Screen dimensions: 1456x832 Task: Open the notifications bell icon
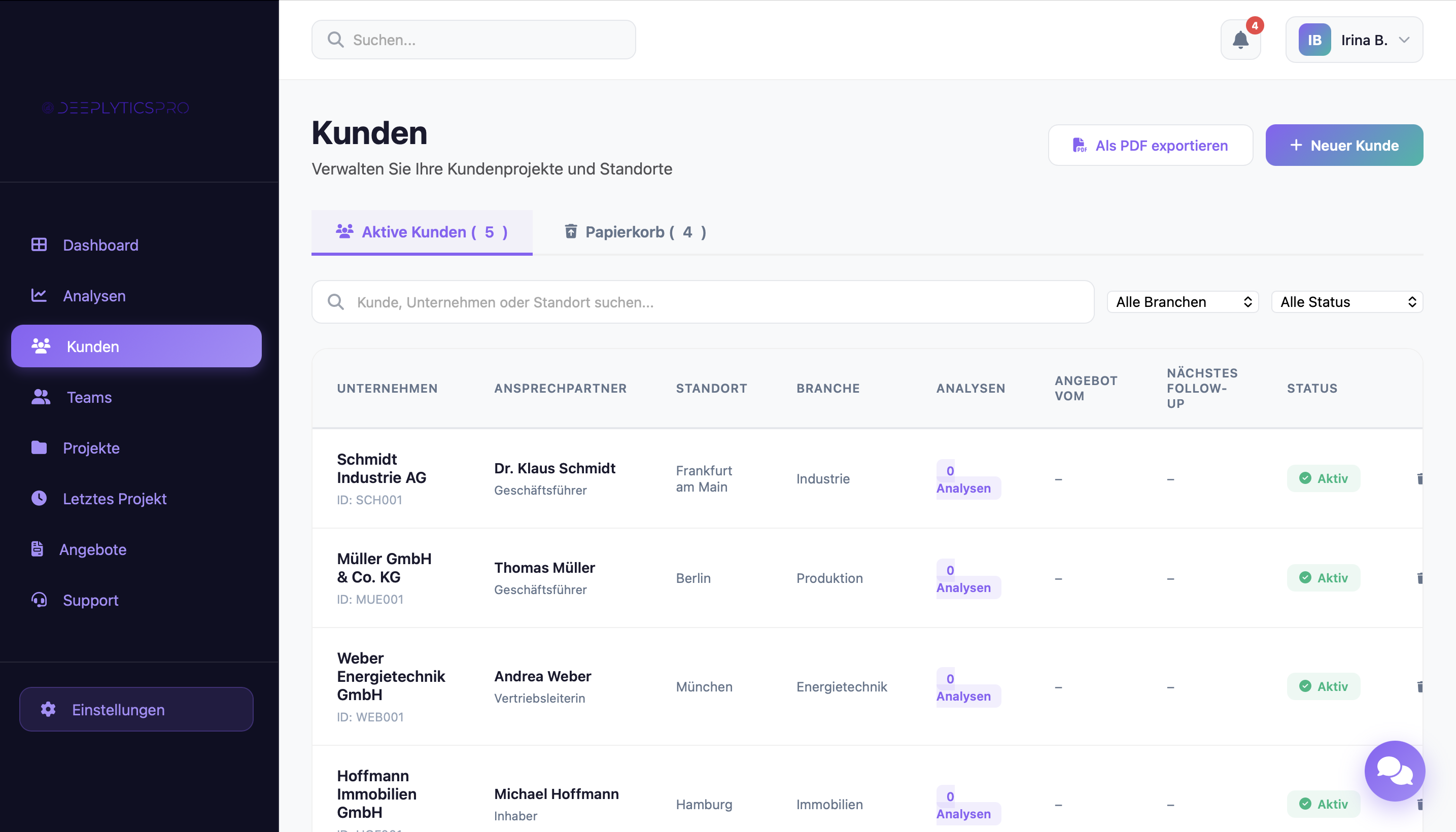1240,40
